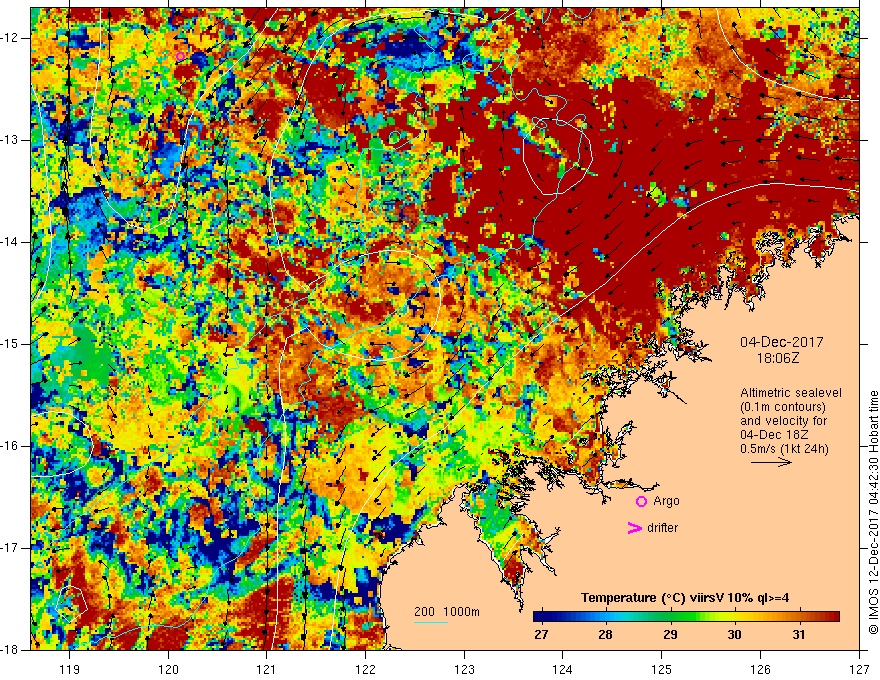
Task: Click the longitude axis label 123
Action: coord(464,669)
